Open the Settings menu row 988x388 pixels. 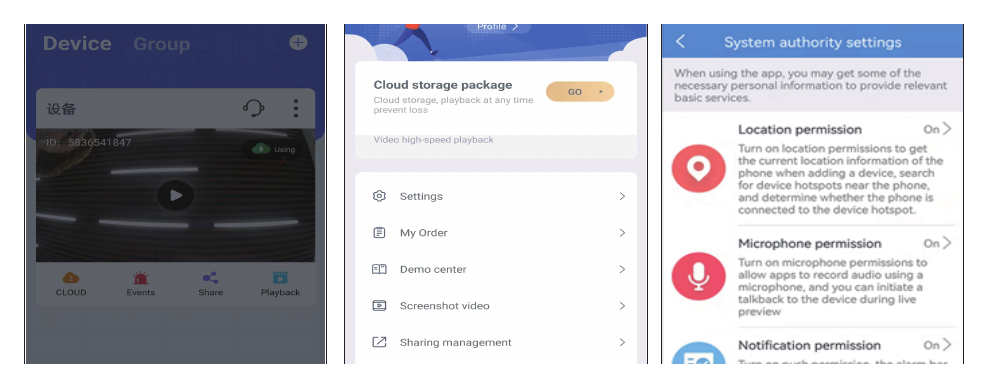[496, 196]
